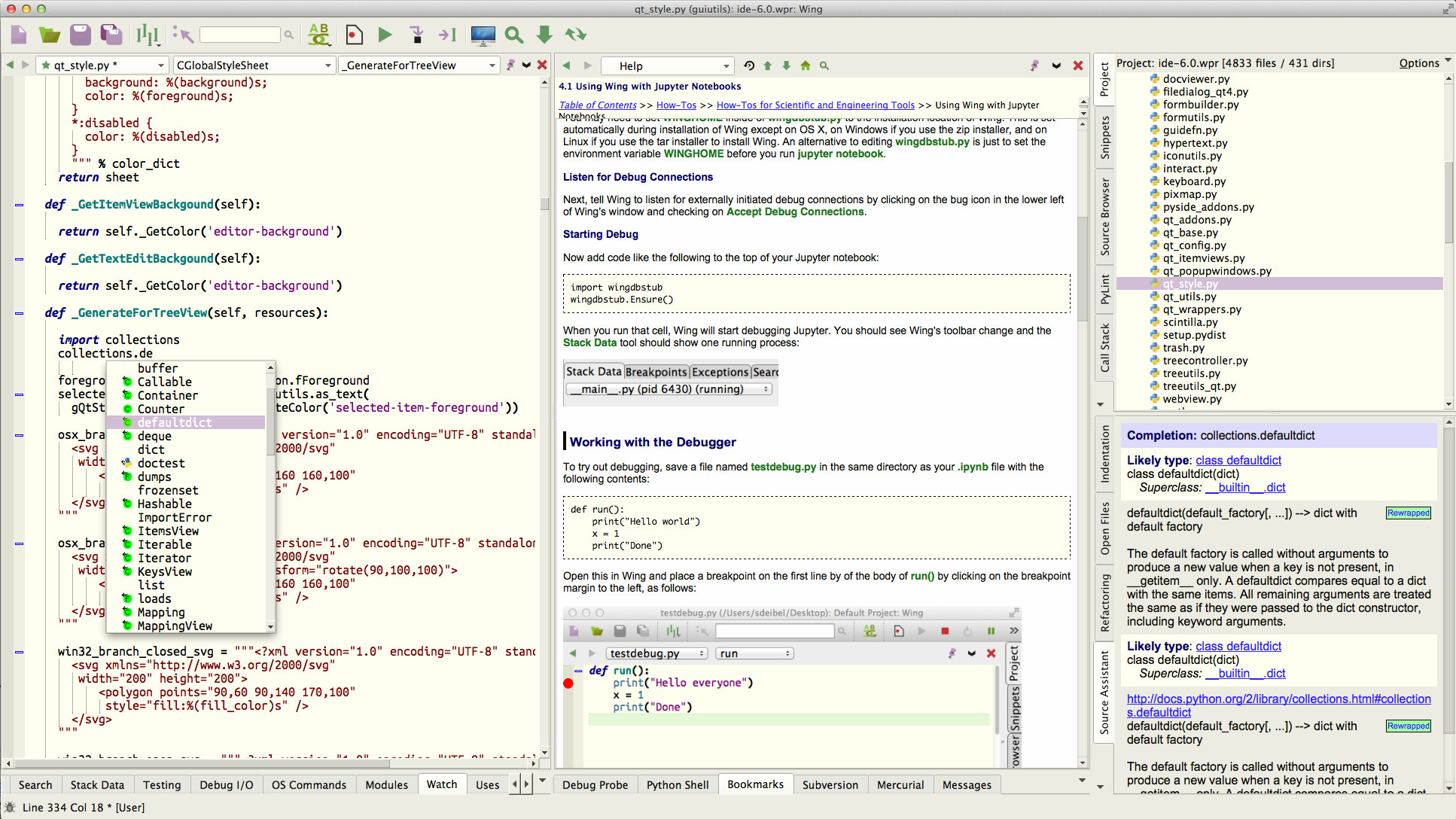
Task: Start debugging with the green play toolbar icon
Action: (x=385, y=35)
